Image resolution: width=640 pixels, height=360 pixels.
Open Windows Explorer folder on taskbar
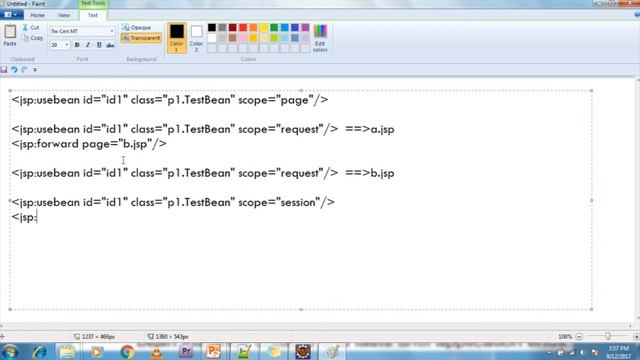(x=67, y=351)
